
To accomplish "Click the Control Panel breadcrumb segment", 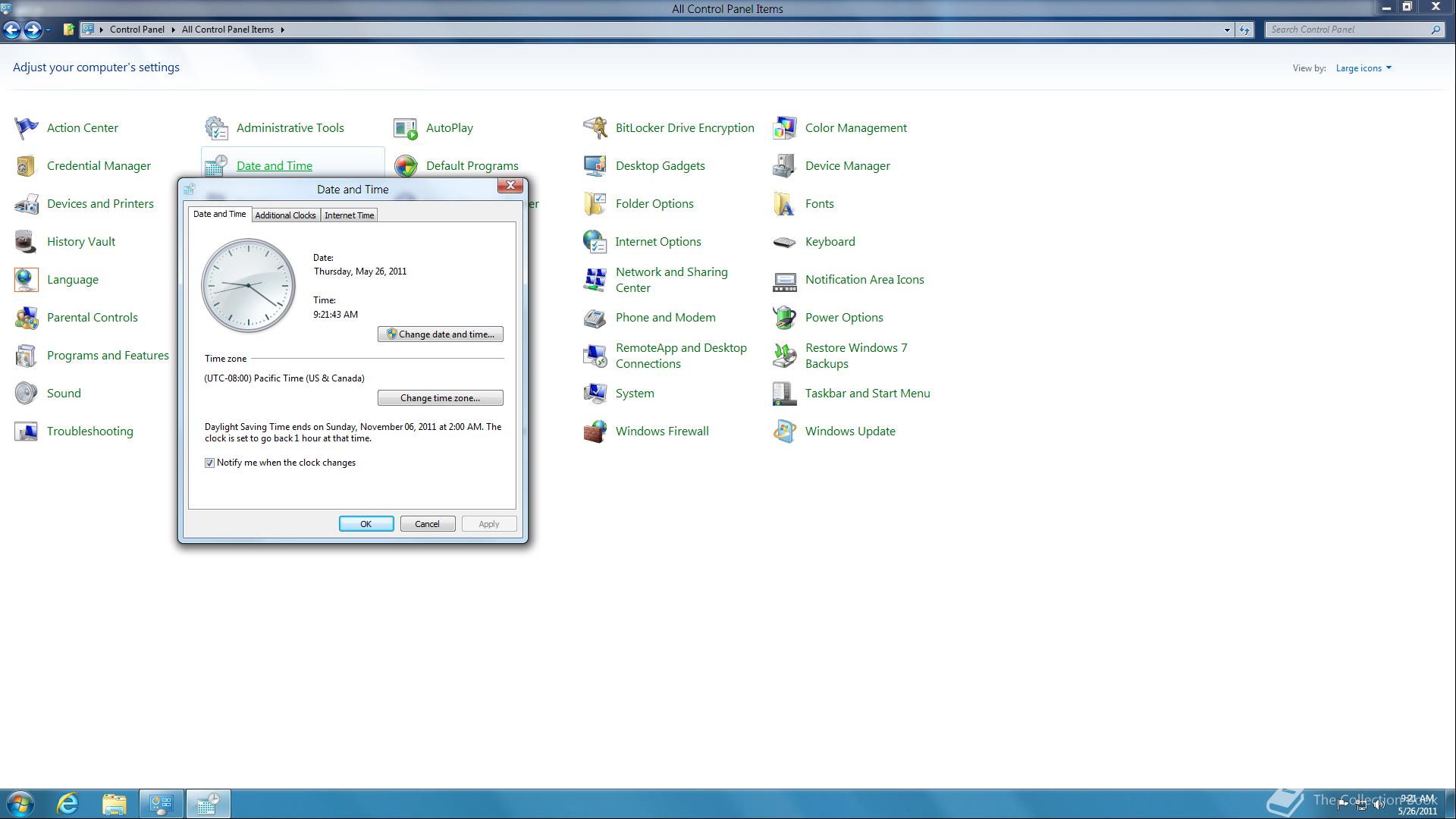I will point(136,30).
